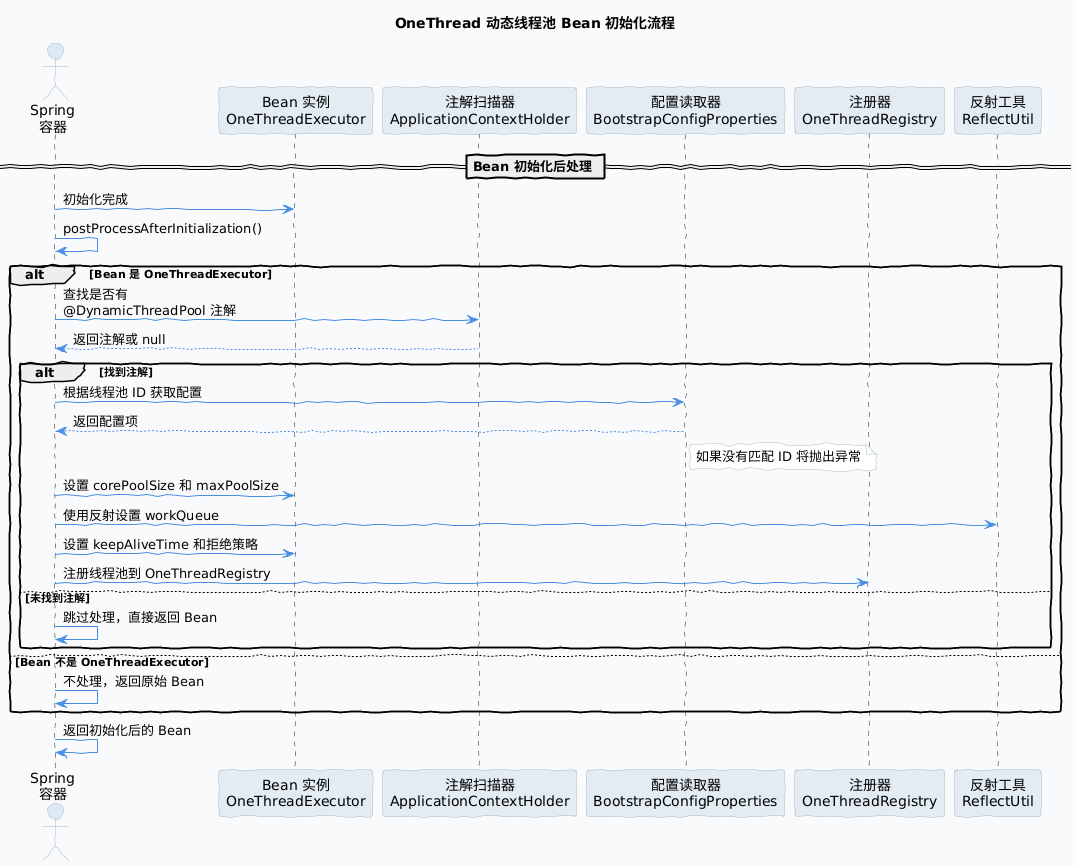Click the [找到注解] condition label
1076x866 pixels.
[126, 372]
